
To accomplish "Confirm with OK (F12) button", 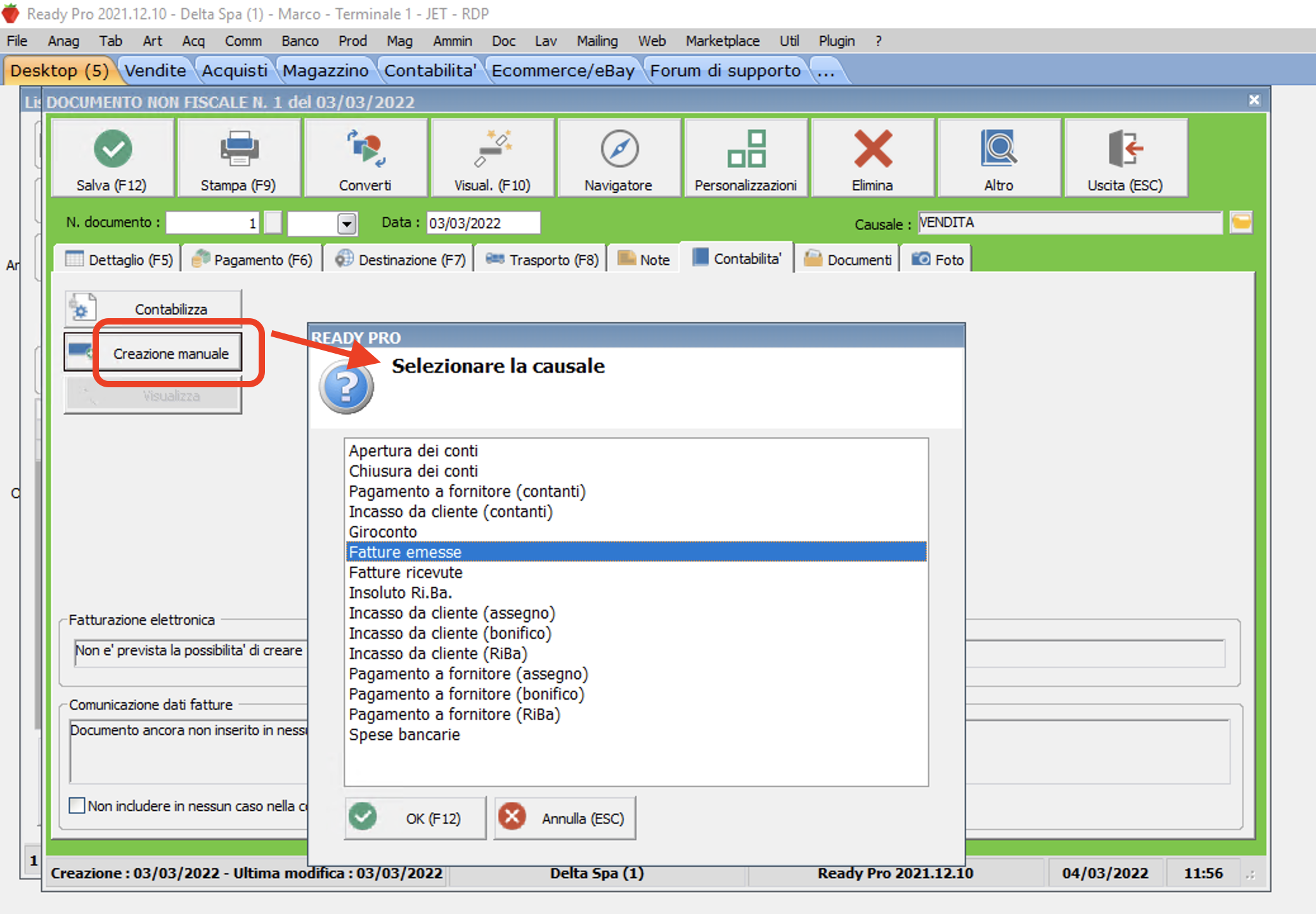I will pyautogui.click(x=415, y=818).
